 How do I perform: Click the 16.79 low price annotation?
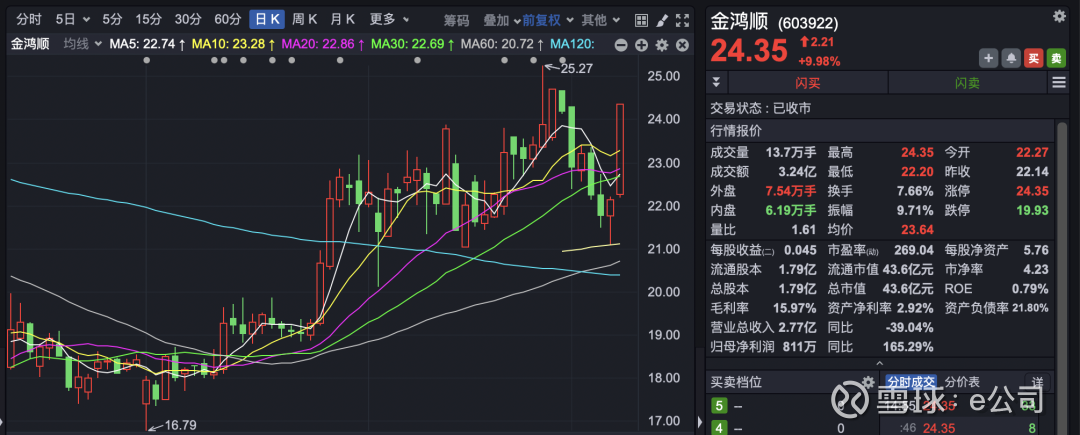pos(181,425)
